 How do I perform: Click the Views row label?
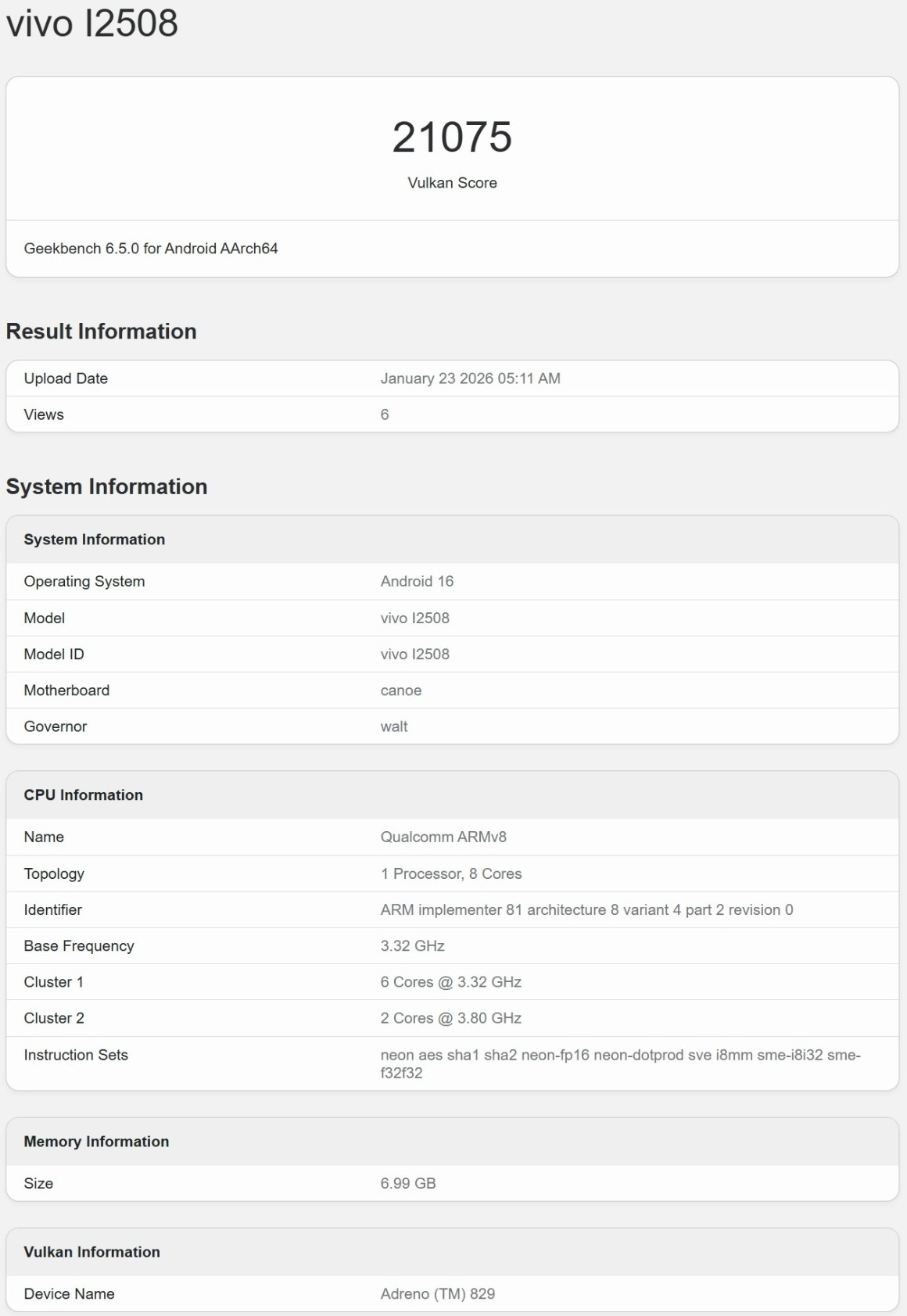[44, 414]
